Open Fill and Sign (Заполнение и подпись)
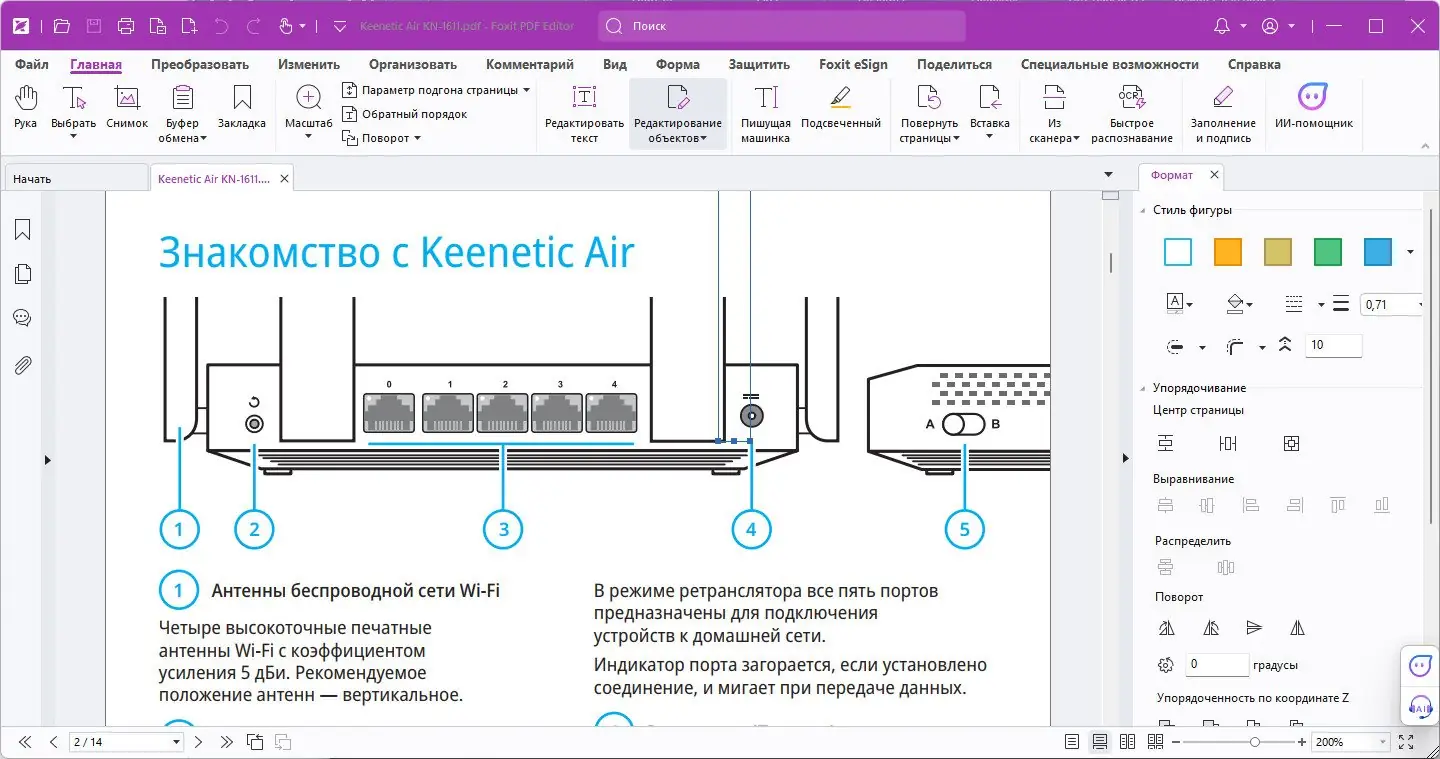 tap(1223, 114)
